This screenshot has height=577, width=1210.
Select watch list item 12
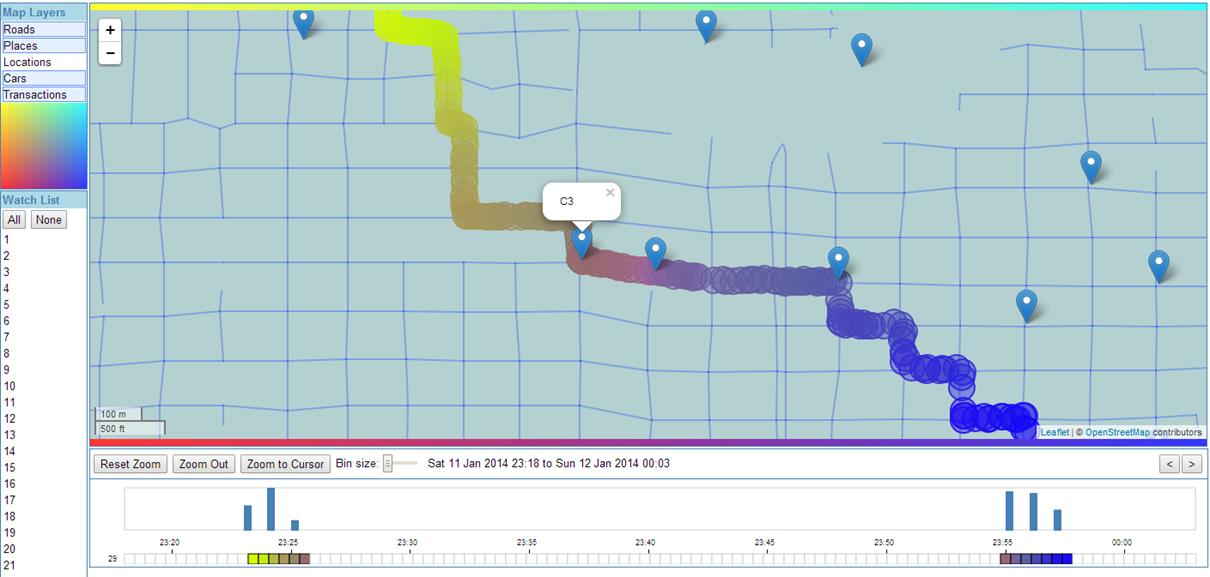click(10, 419)
